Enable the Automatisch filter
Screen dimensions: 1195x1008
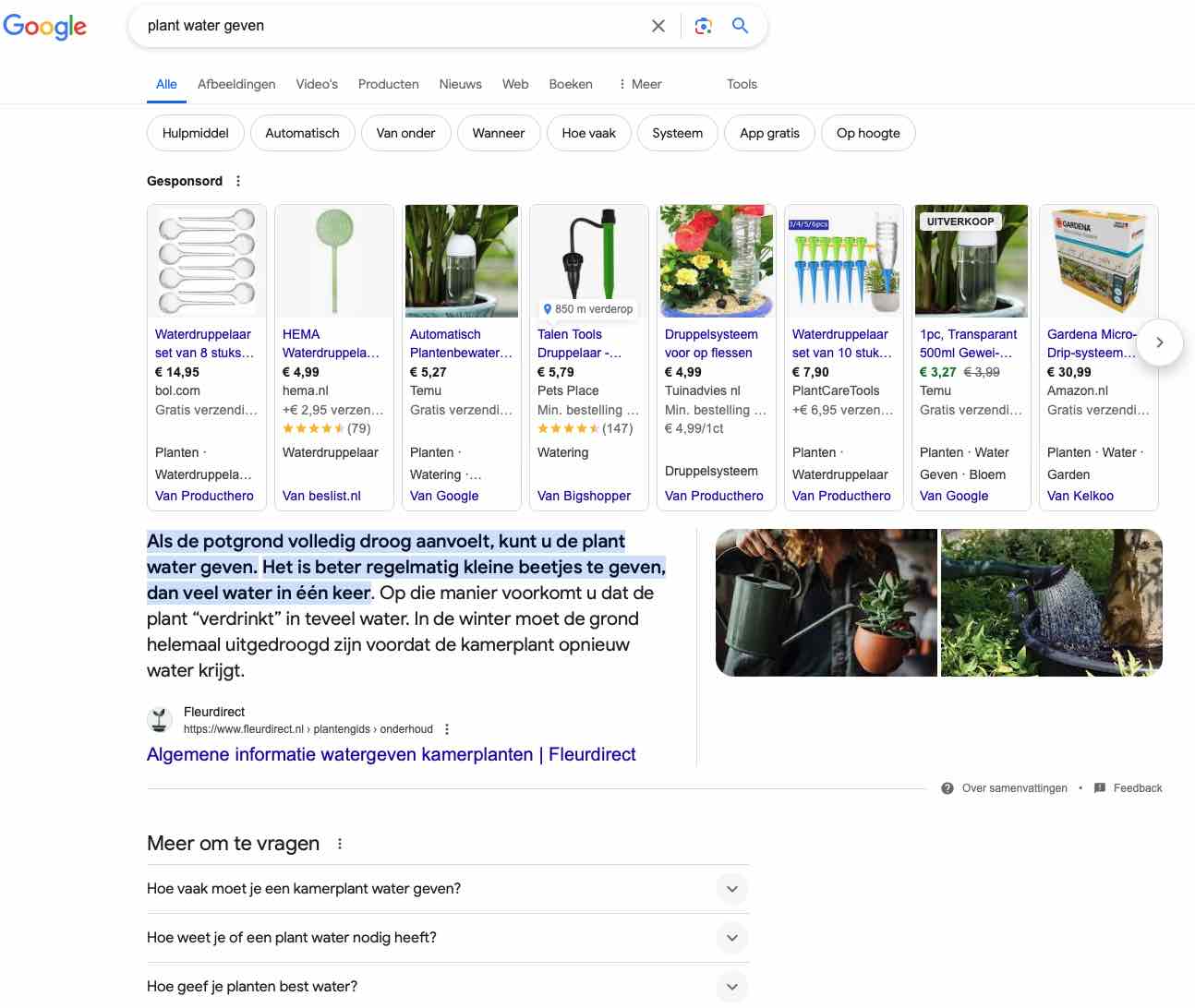point(302,133)
